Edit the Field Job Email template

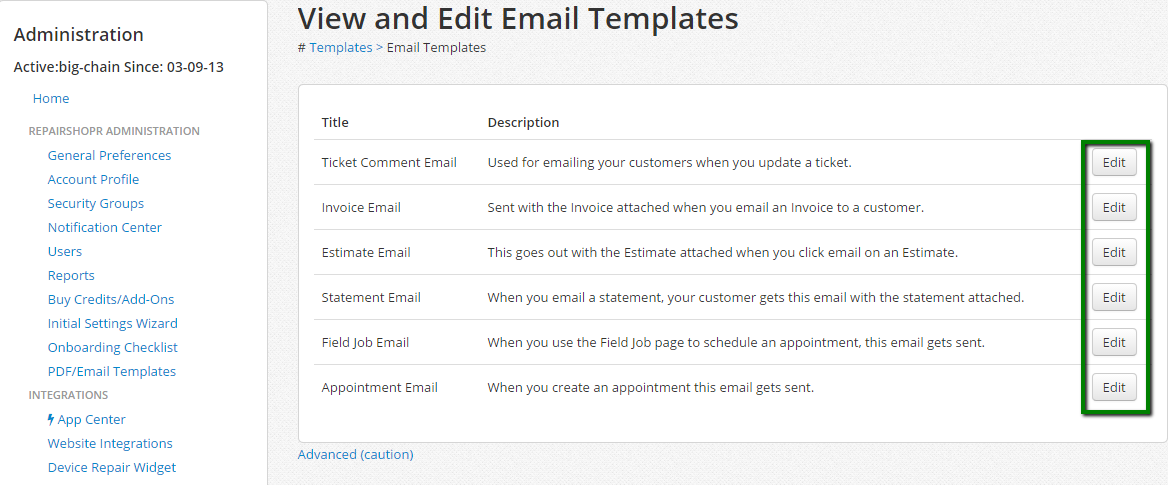pos(1113,343)
